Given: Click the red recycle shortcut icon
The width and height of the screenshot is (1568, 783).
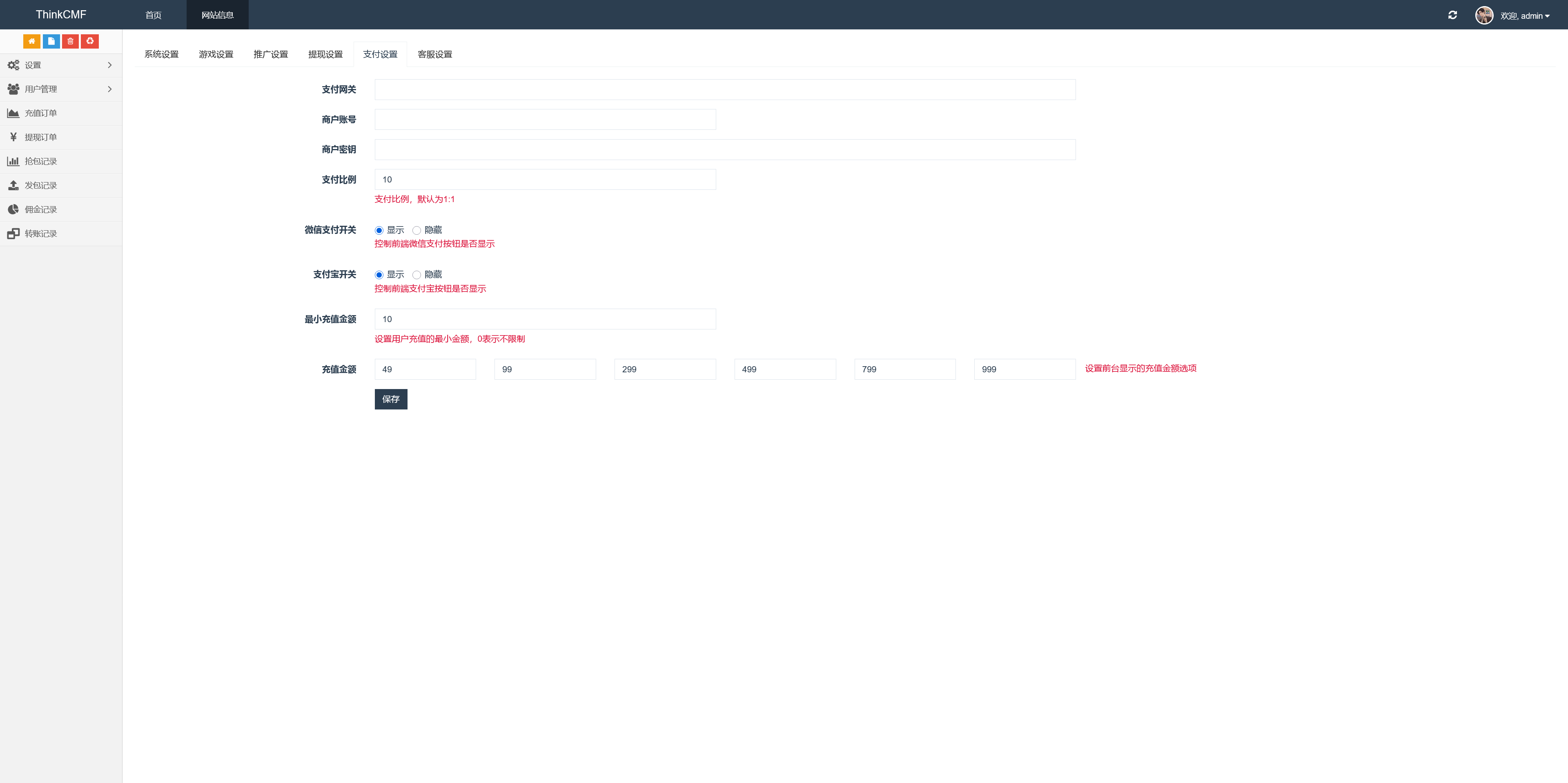Looking at the screenshot, I should point(90,41).
